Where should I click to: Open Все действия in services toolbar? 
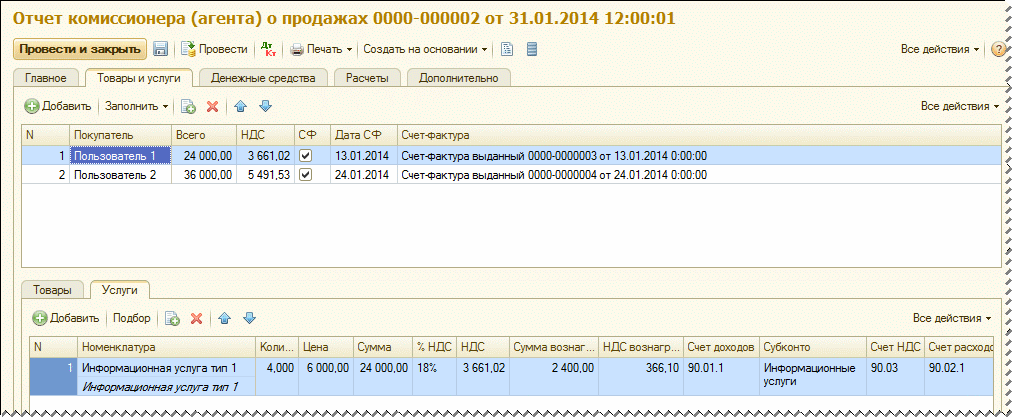click(952, 318)
